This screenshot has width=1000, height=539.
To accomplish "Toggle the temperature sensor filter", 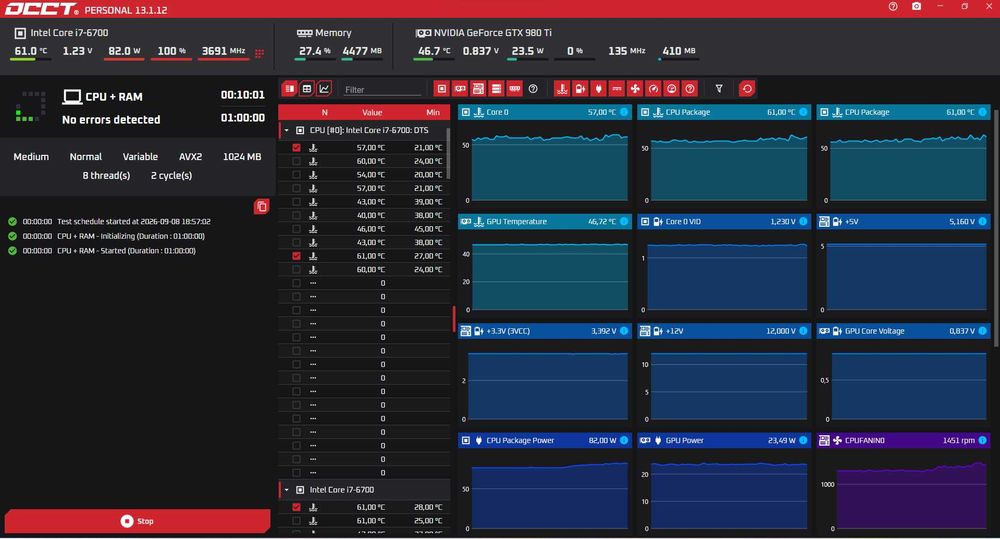I will (562, 89).
